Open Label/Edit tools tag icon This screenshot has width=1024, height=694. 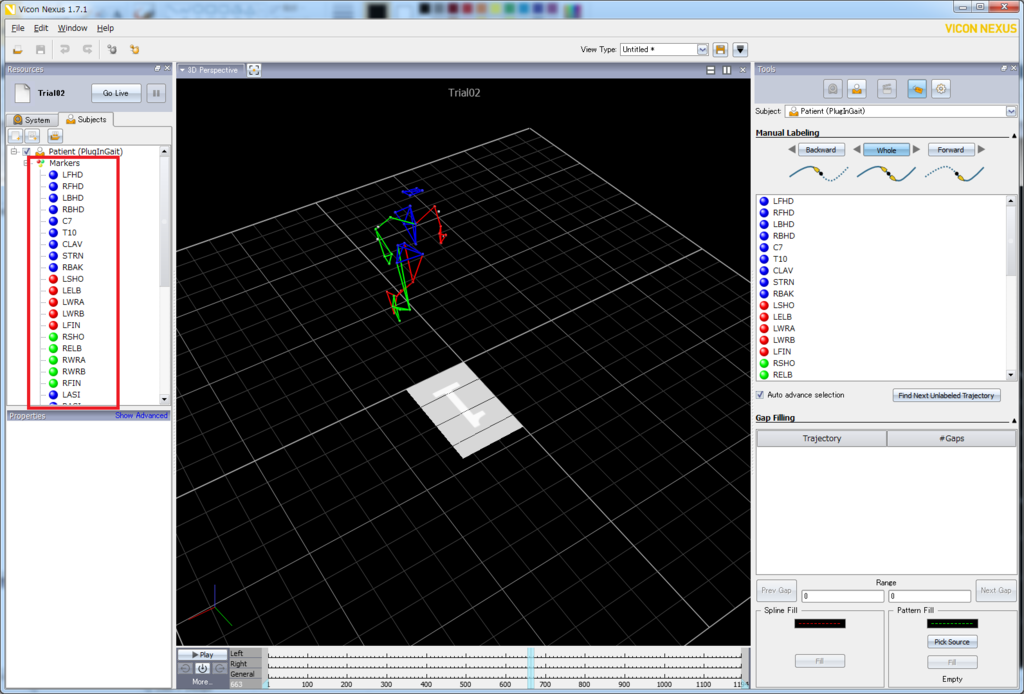point(917,89)
